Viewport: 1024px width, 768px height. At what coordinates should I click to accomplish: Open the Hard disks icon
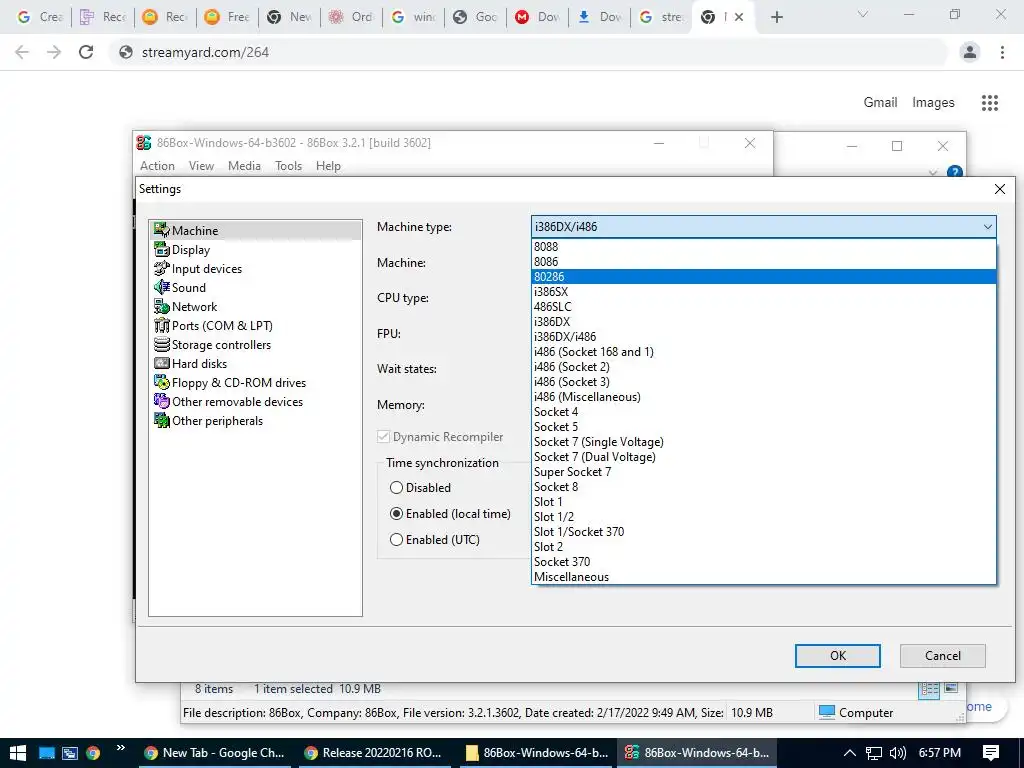[x=161, y=362]
